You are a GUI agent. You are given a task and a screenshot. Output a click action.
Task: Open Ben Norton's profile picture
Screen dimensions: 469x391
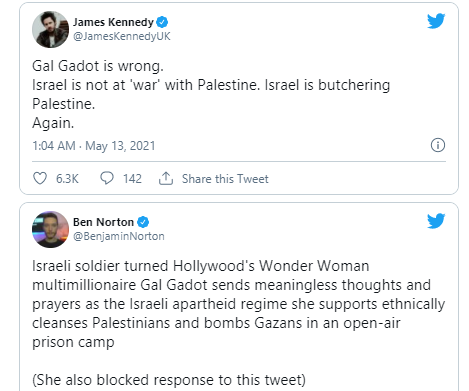[50, 229]
